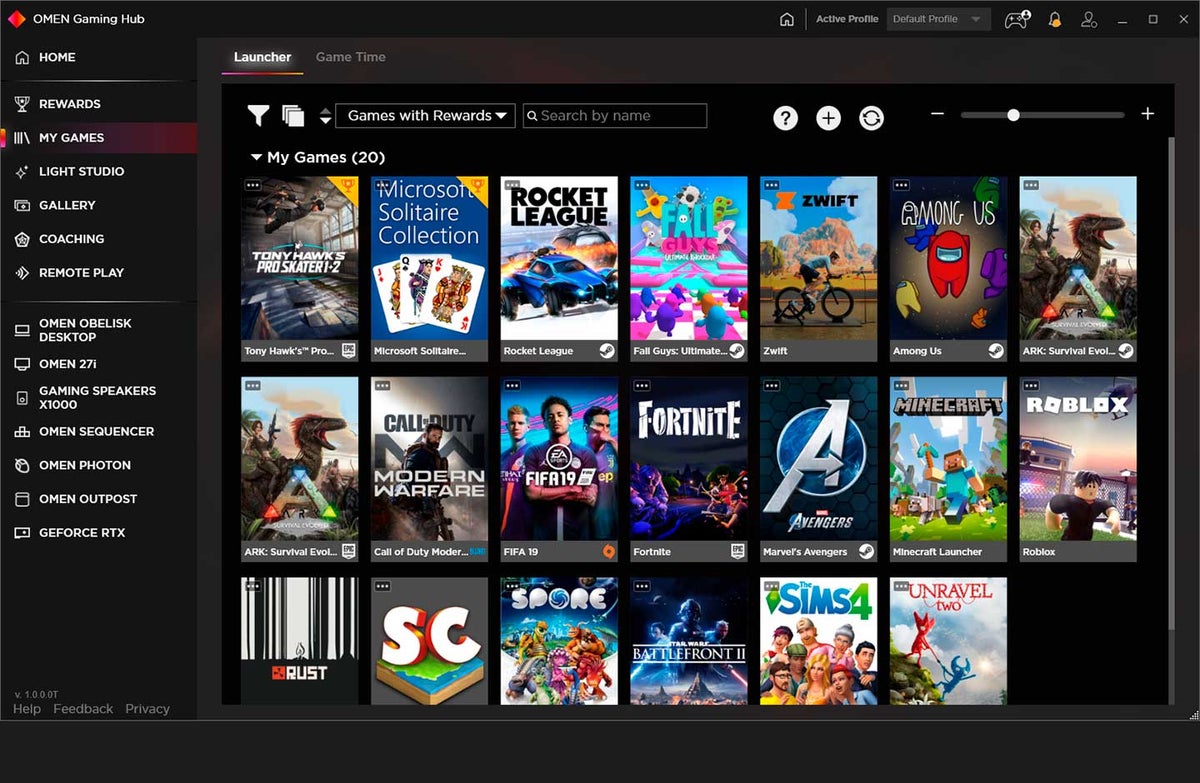Toggle the sort order arrows
Screen dimensions: 1200x783
coord(325,116)
